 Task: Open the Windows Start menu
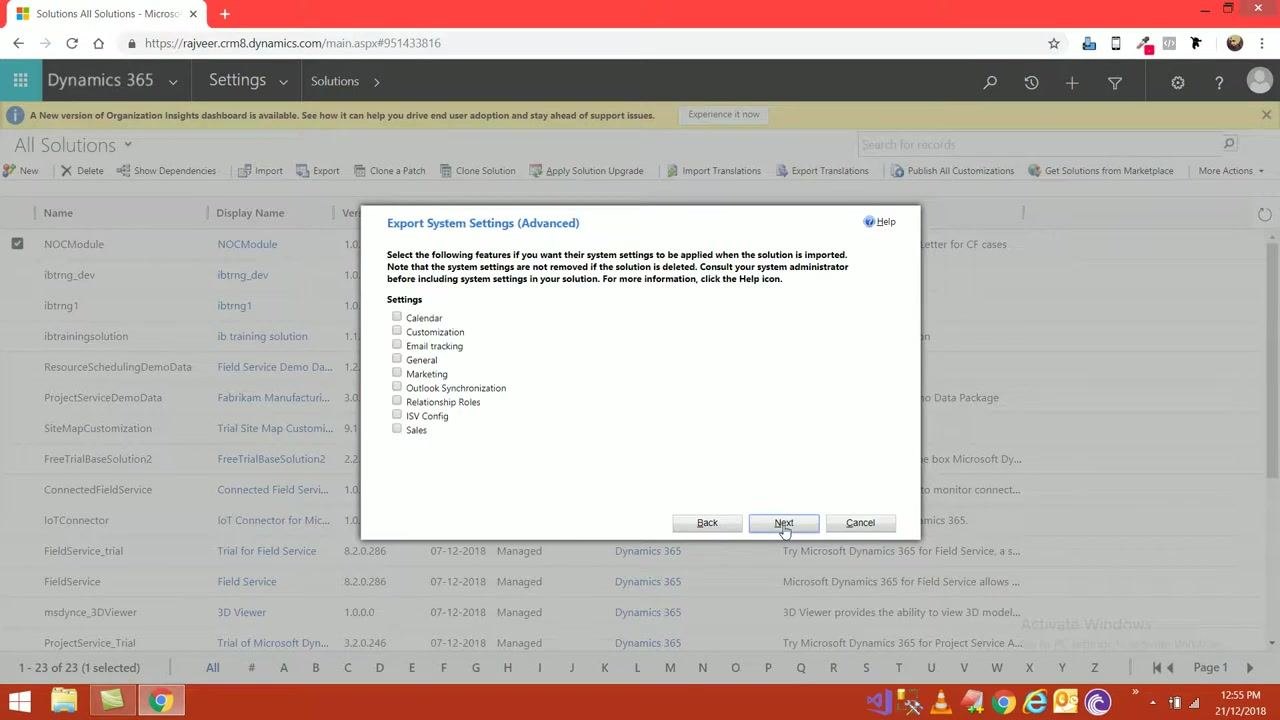(20, 701)
